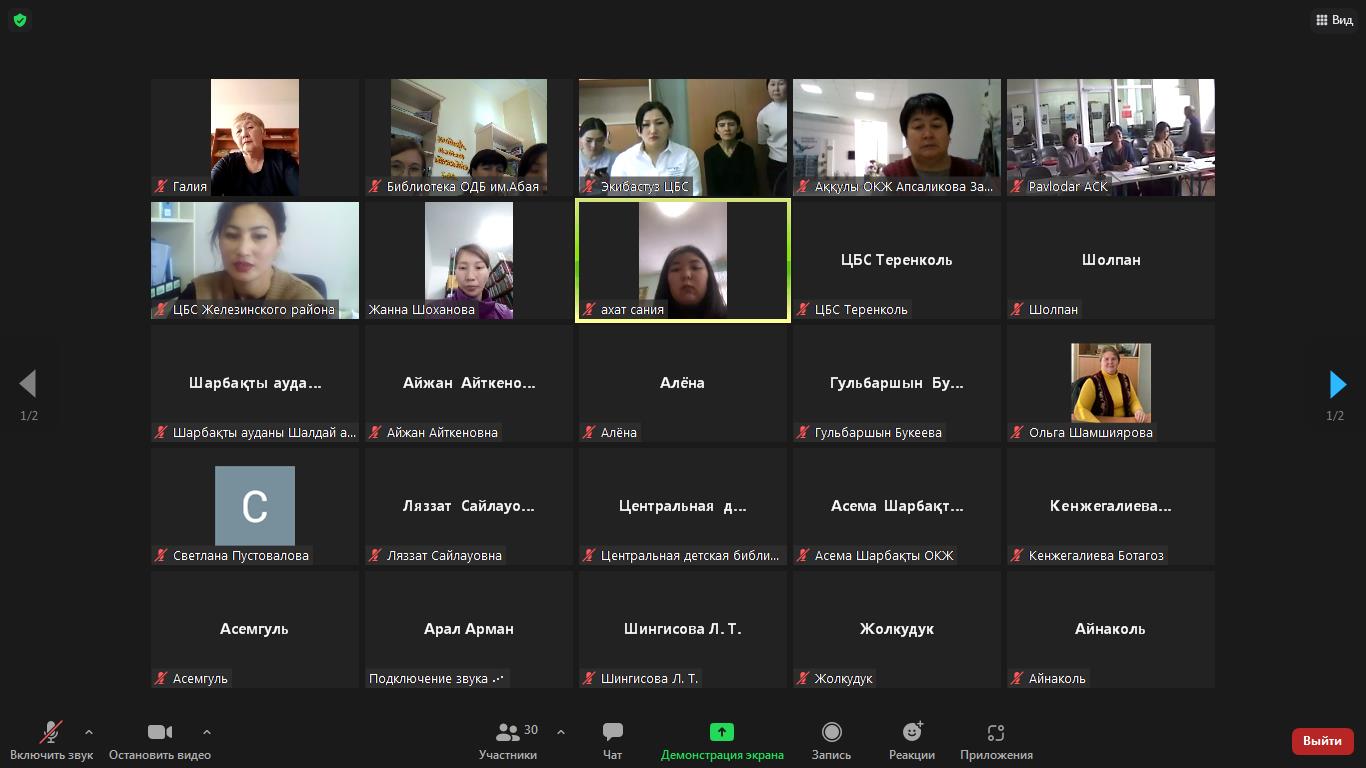Click the green encryption shield icon
The image size is (1366, 768).
coord(20,20)
